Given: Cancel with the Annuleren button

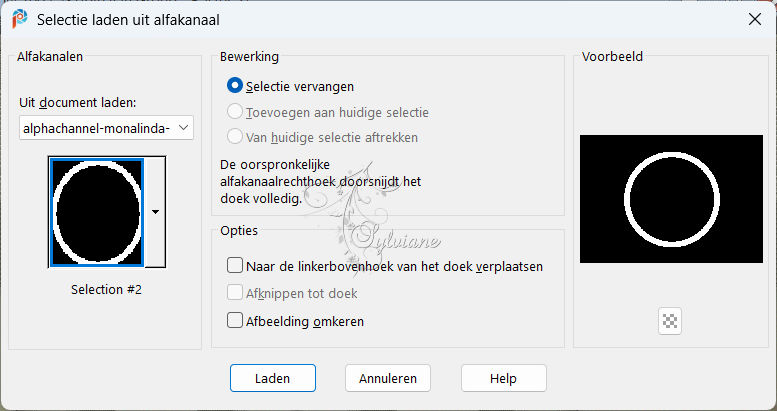Looking at the screenshot, I should (x=388, y=378).
